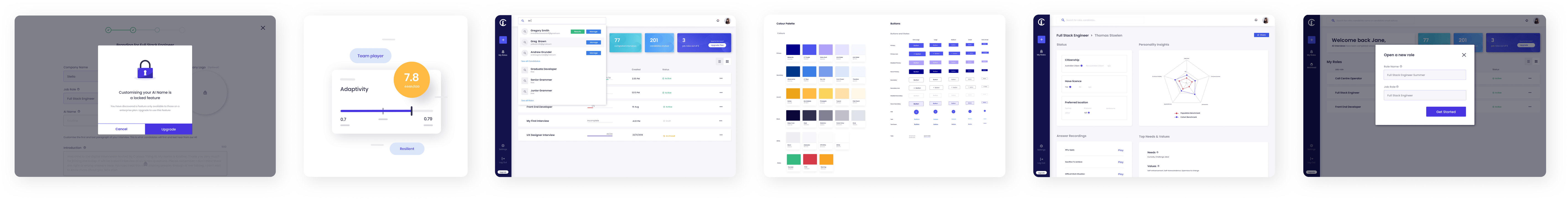This screenshot has width=1568, height=199.
Task: Click the Values info icon
Action: [x=1158, y=166]
